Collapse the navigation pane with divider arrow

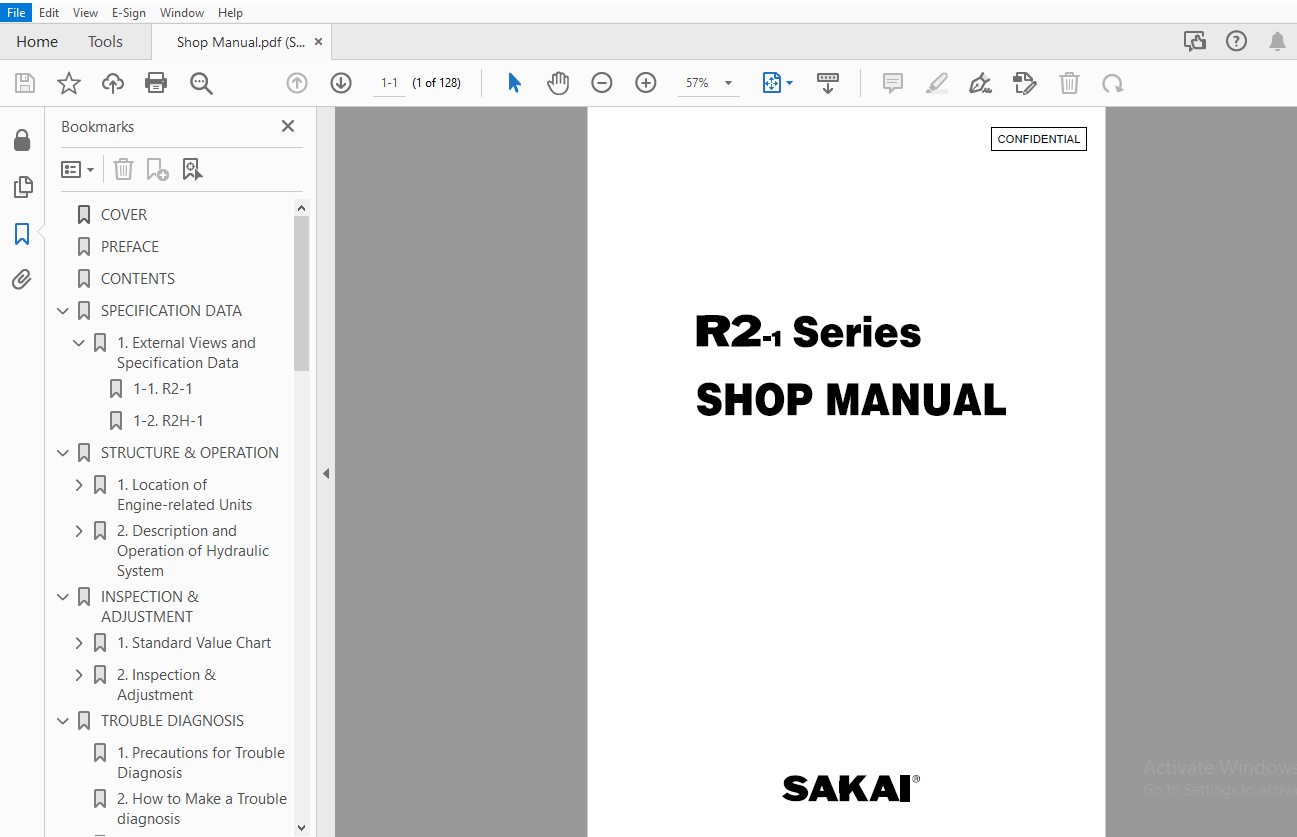coord(326,473)
